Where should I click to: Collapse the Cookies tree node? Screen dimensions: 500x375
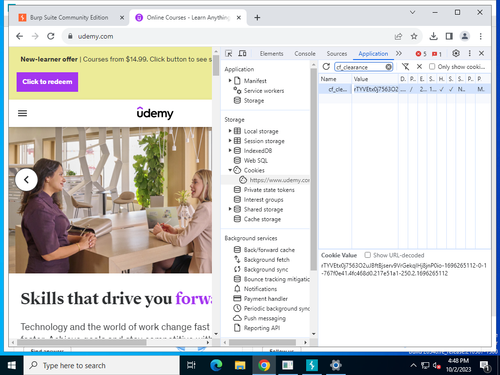point(230,170)
